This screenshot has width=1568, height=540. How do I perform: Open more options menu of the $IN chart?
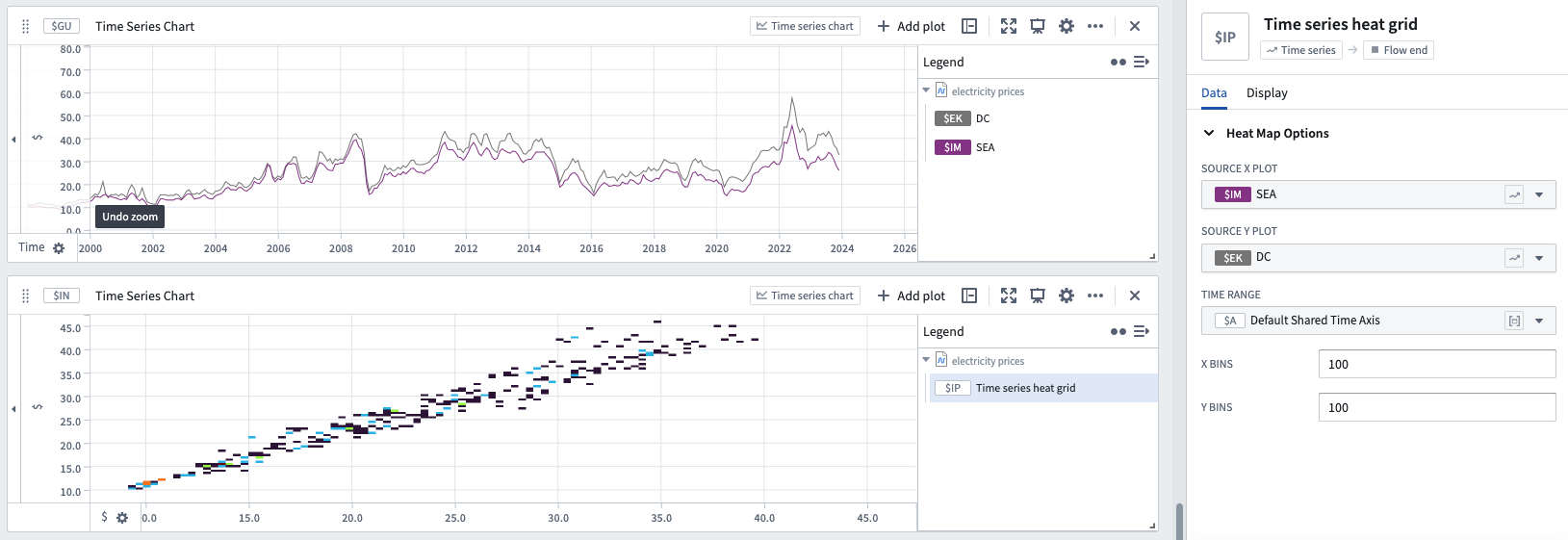(1095, 296)
